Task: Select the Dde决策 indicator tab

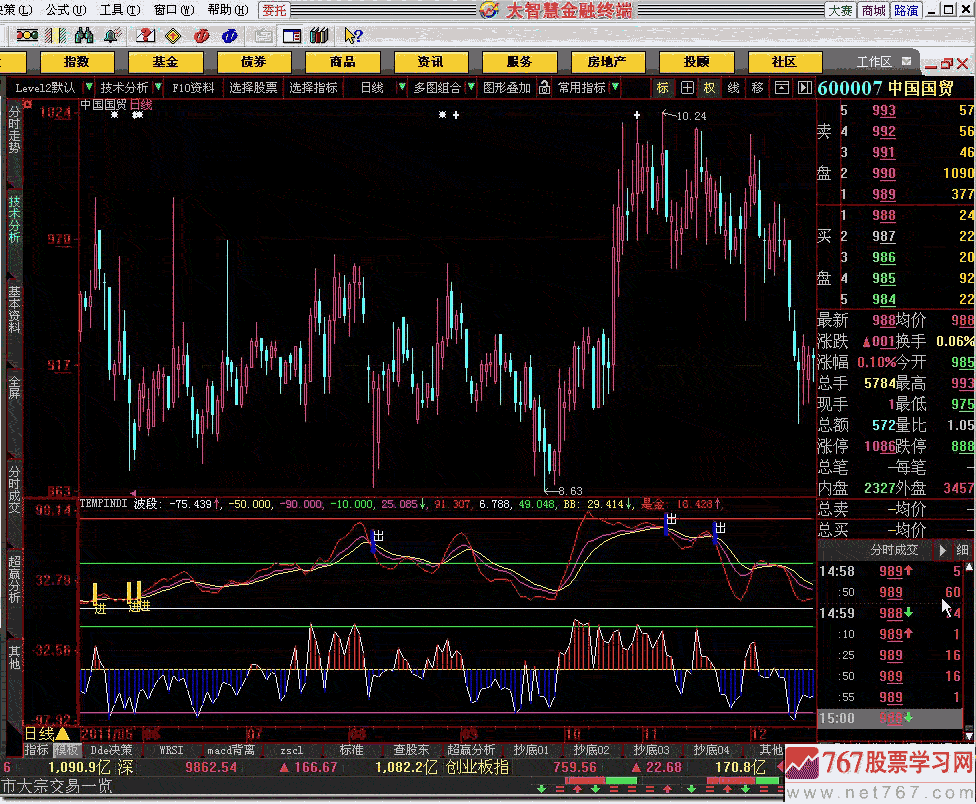Action: [111, 750]
